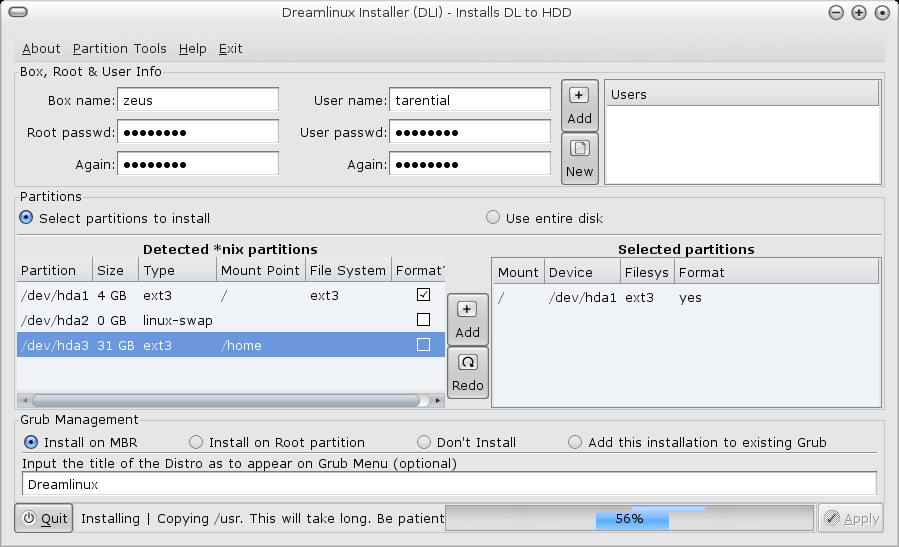The image size is (899, 547).
Task: Focus the User passwd field
Action: coord(470,132)
